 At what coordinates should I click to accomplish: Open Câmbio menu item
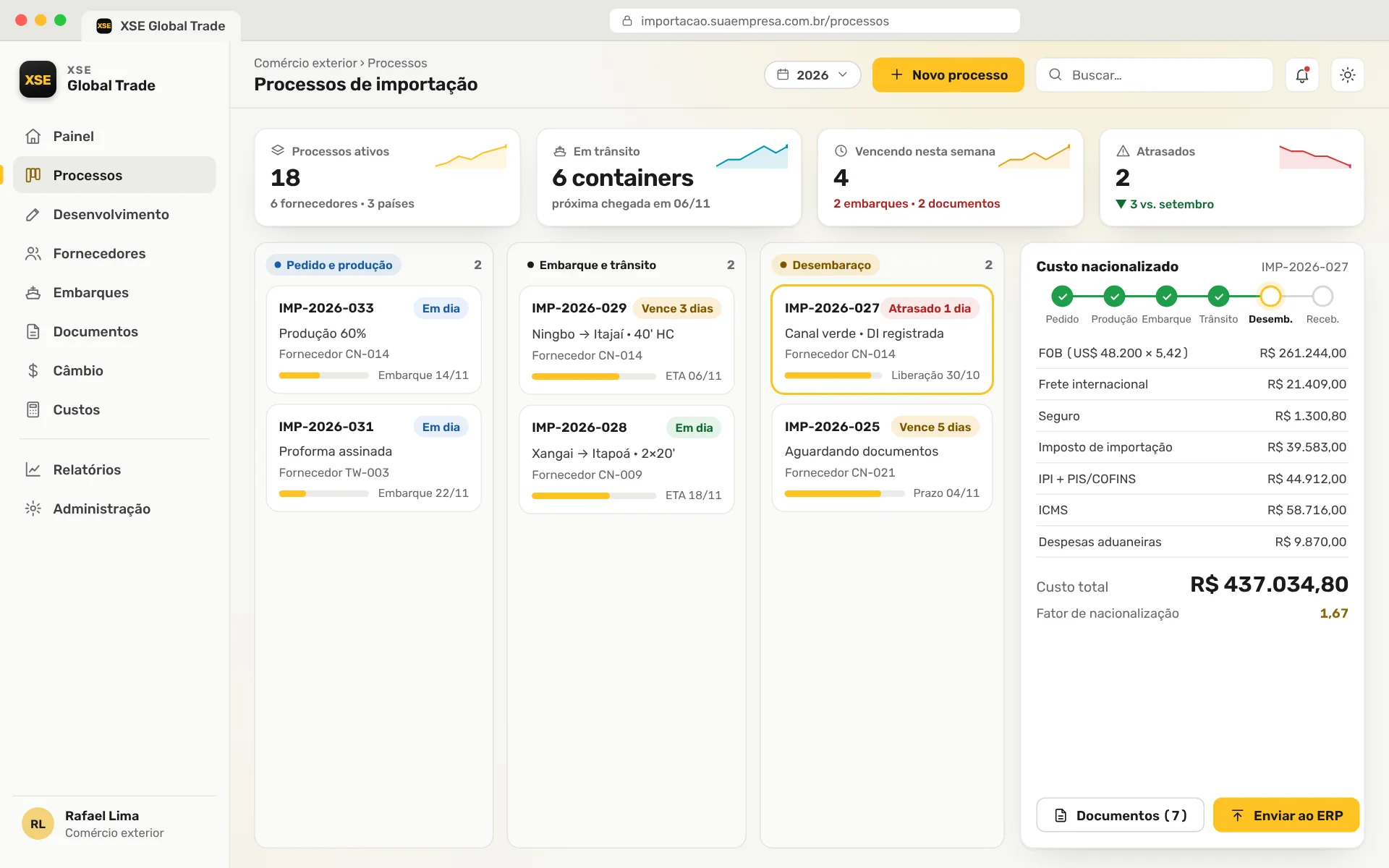point(114,370)
